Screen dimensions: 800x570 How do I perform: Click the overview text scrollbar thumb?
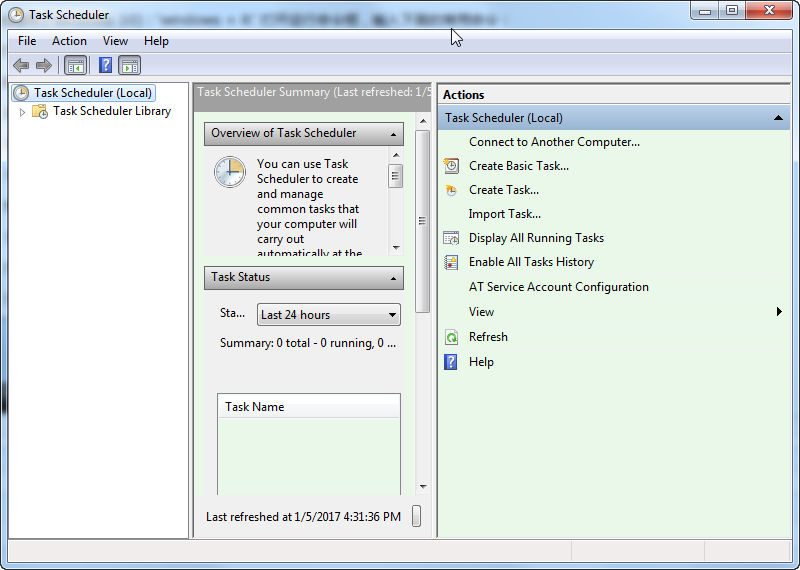tap(395, 176)
